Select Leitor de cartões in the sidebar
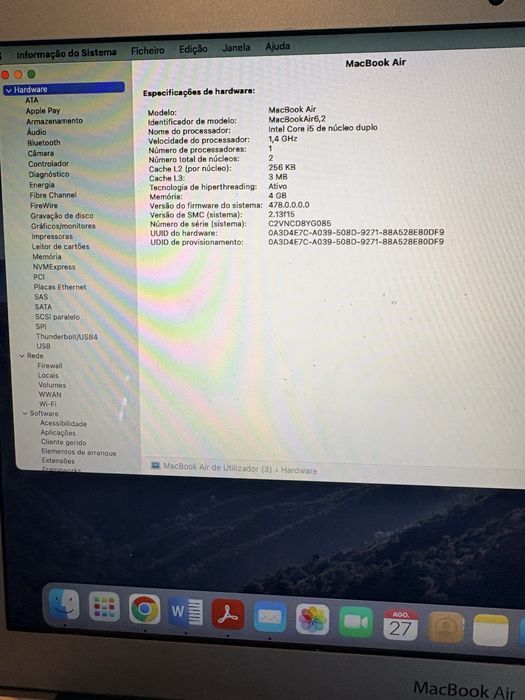Screen dimensions: 525x700 [x=61, y=246]
